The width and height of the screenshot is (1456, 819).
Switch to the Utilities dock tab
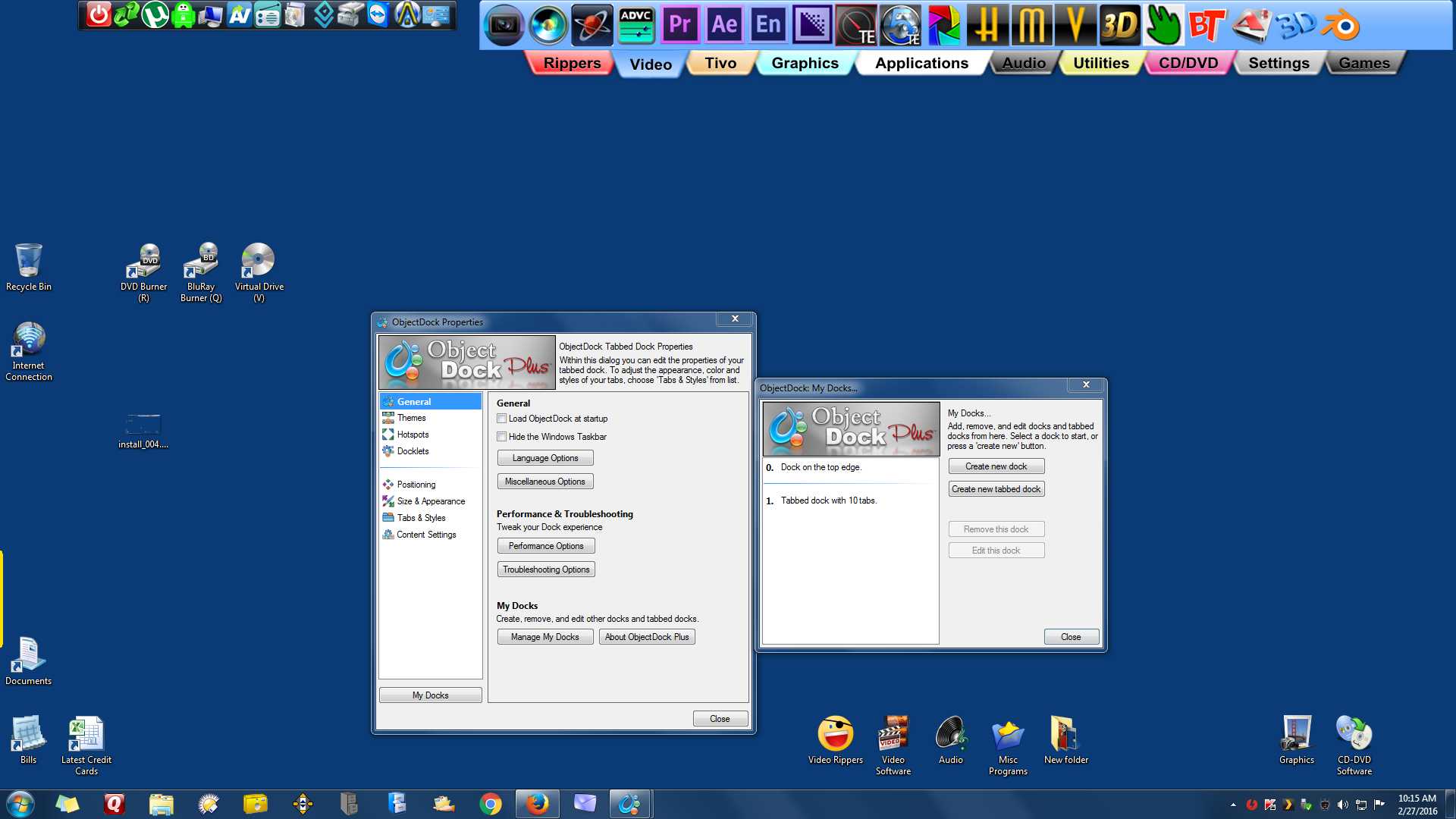tap(1100, 63)
